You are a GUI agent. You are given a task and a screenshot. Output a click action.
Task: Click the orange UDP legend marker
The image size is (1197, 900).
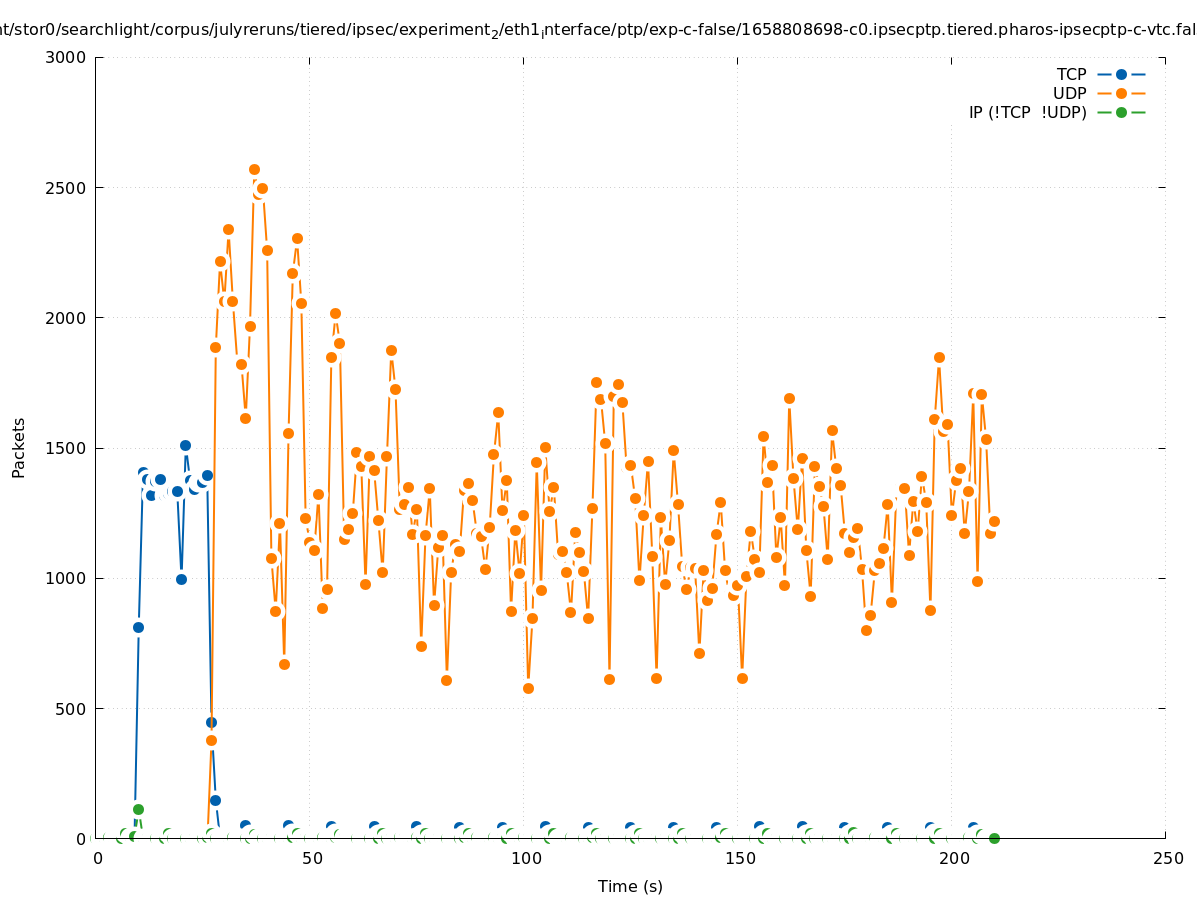[x=1121, y=93]
